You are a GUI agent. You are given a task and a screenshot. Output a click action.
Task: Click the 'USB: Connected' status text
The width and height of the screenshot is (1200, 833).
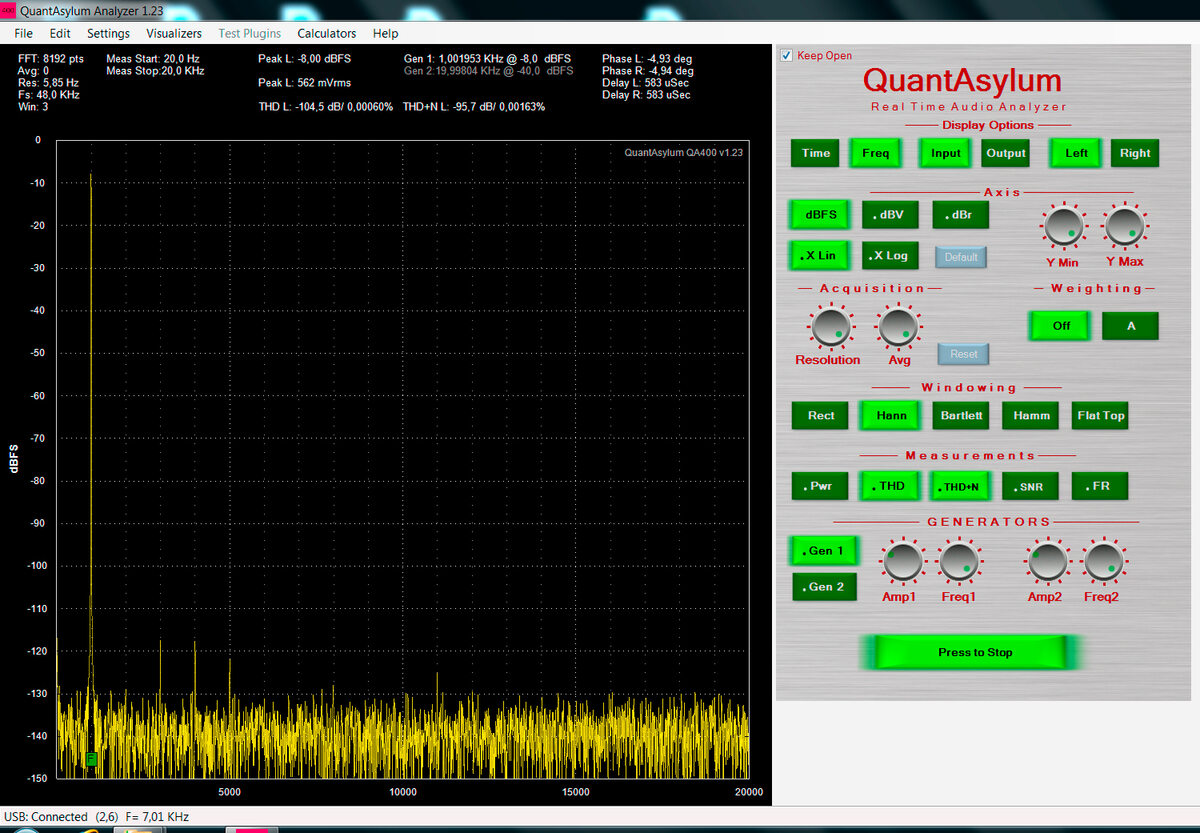46,817
